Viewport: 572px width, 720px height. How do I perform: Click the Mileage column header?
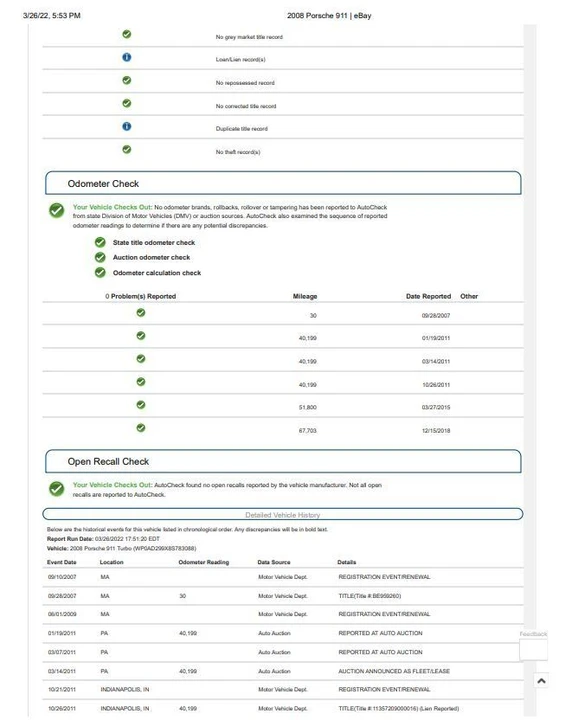tap(305, 296)
